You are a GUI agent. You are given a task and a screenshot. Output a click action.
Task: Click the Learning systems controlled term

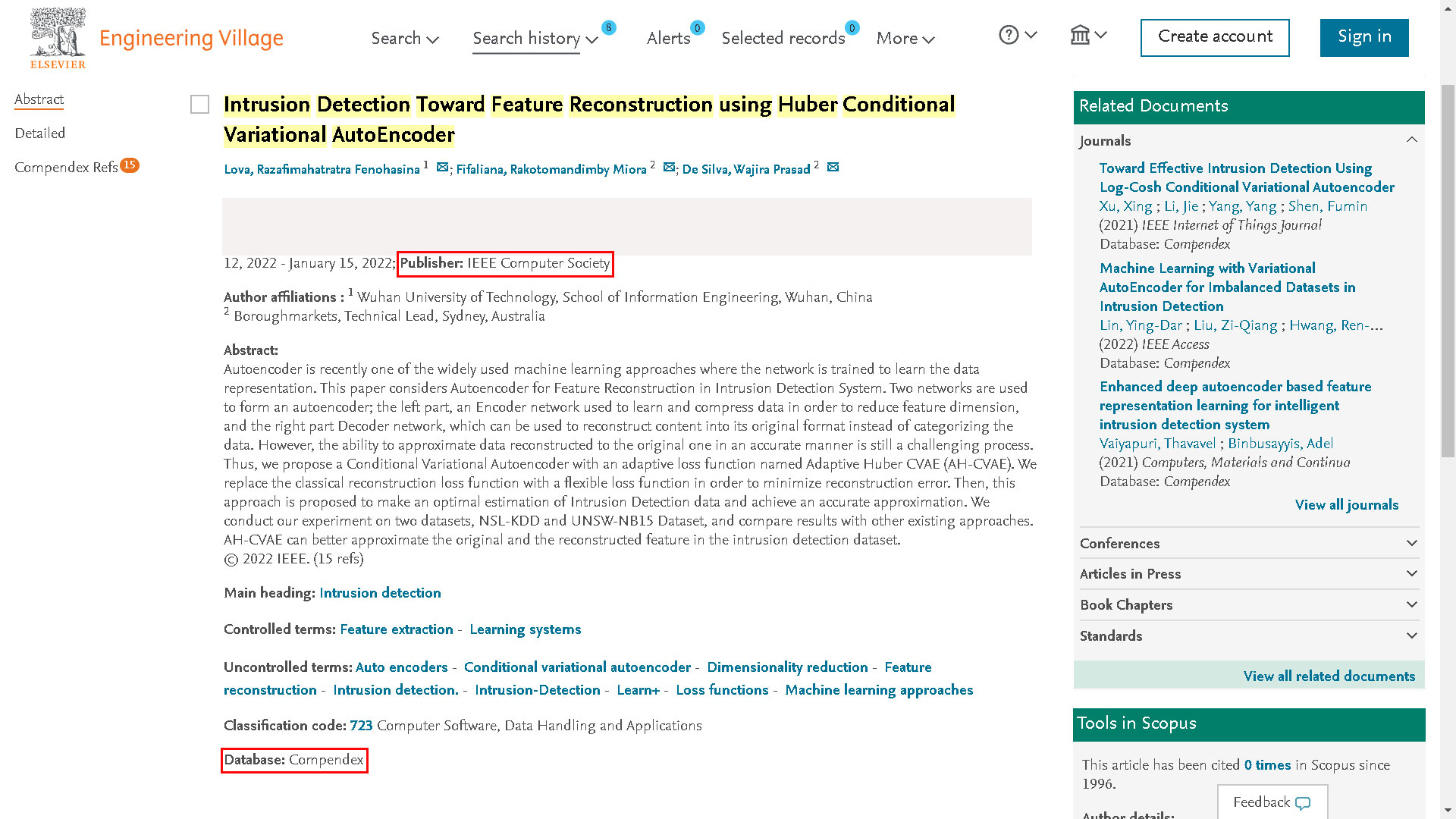tap(526, 629)
